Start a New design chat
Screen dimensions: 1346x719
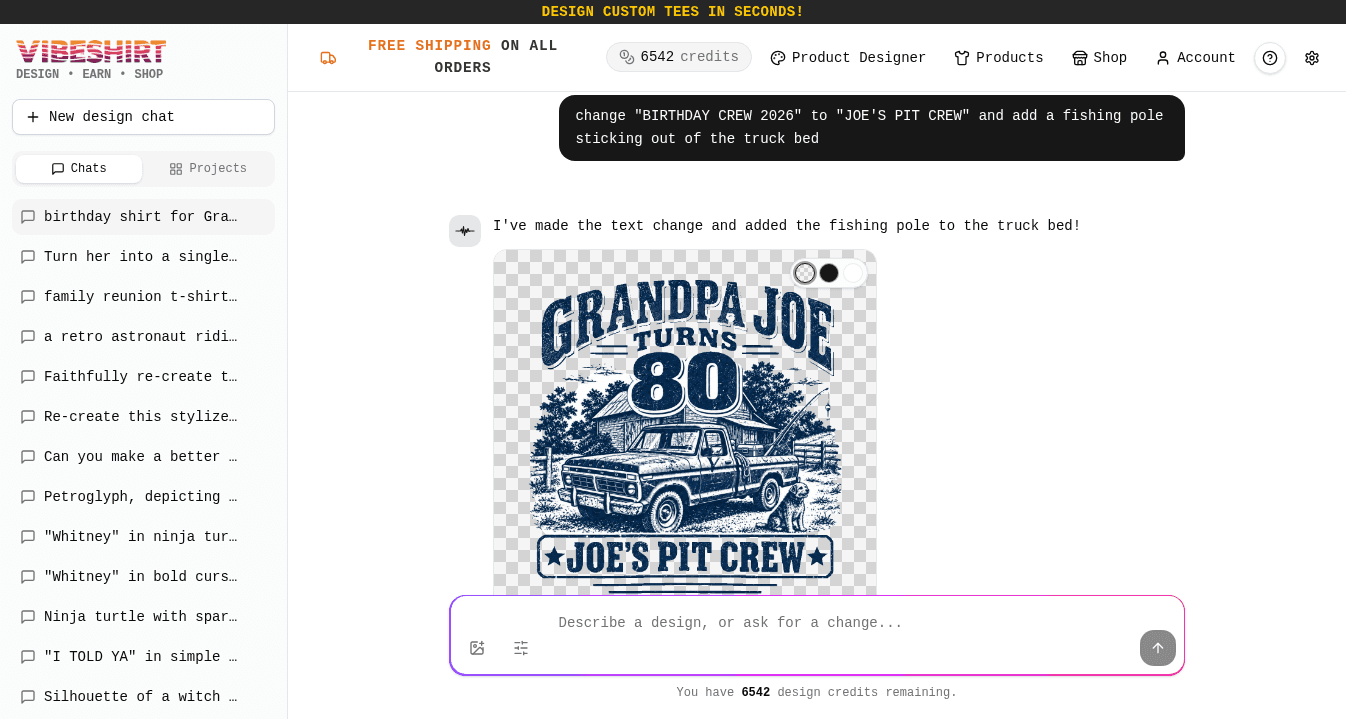[143, 117]
